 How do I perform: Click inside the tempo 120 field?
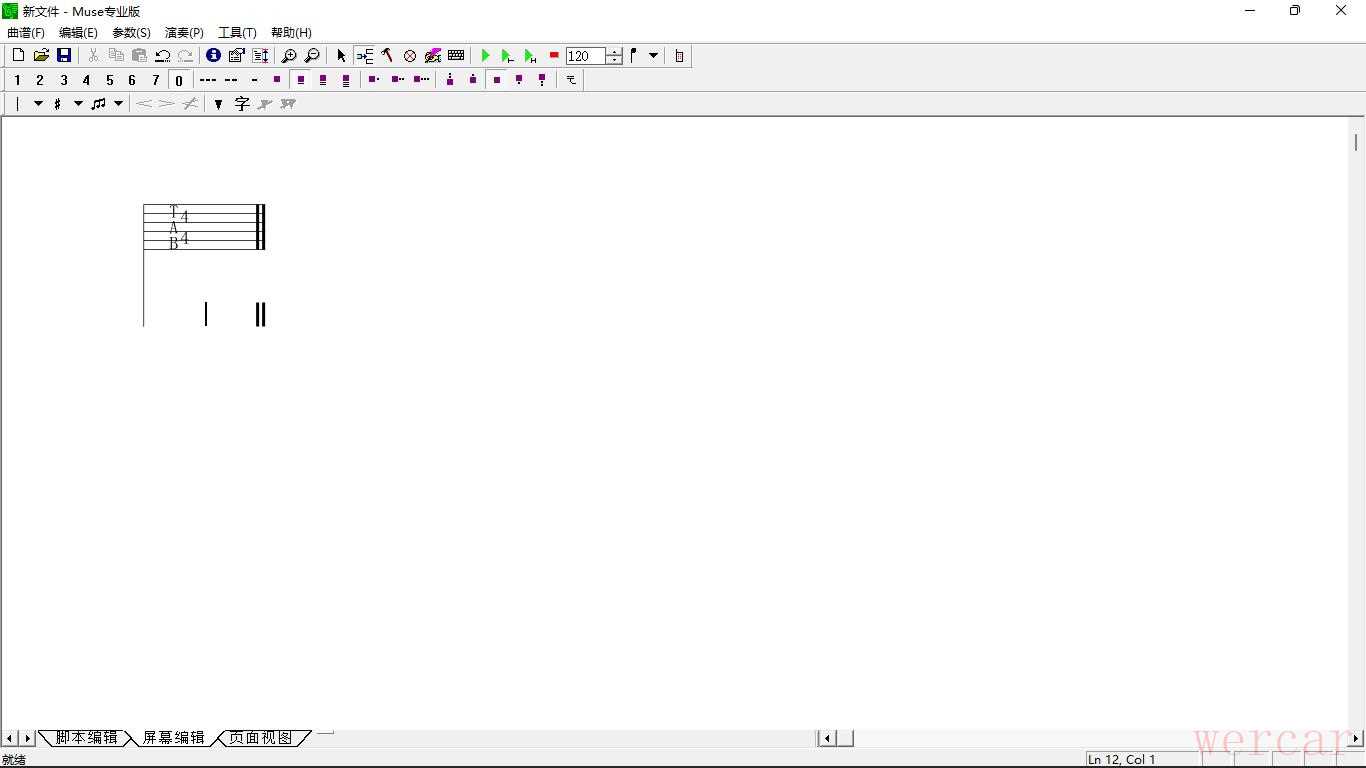pos(585,57)
